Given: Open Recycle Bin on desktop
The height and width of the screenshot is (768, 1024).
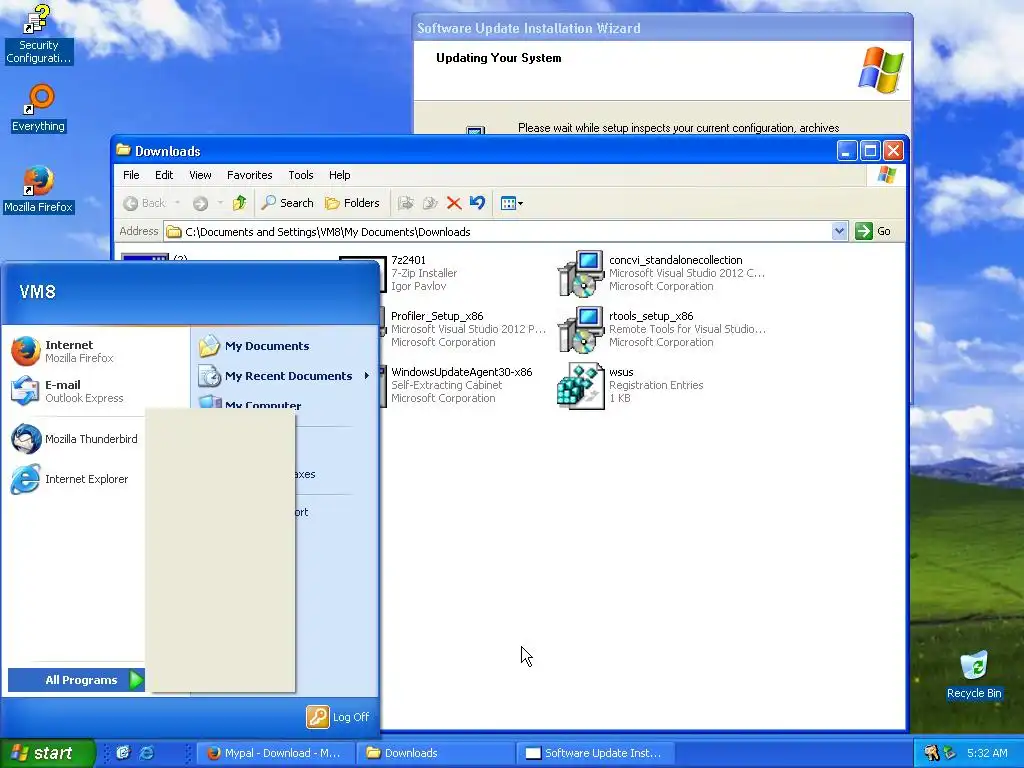Looking at the screenshot, I should 974,675.
